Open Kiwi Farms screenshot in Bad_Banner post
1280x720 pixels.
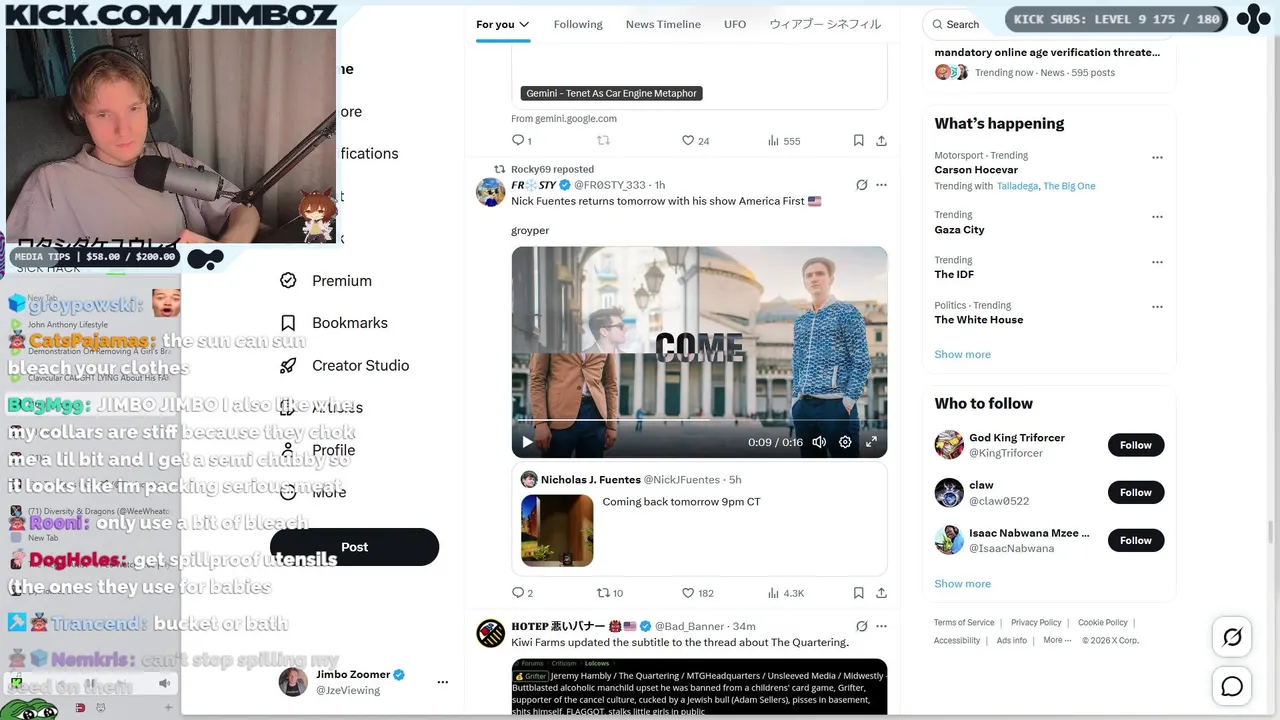click(699, 686)
